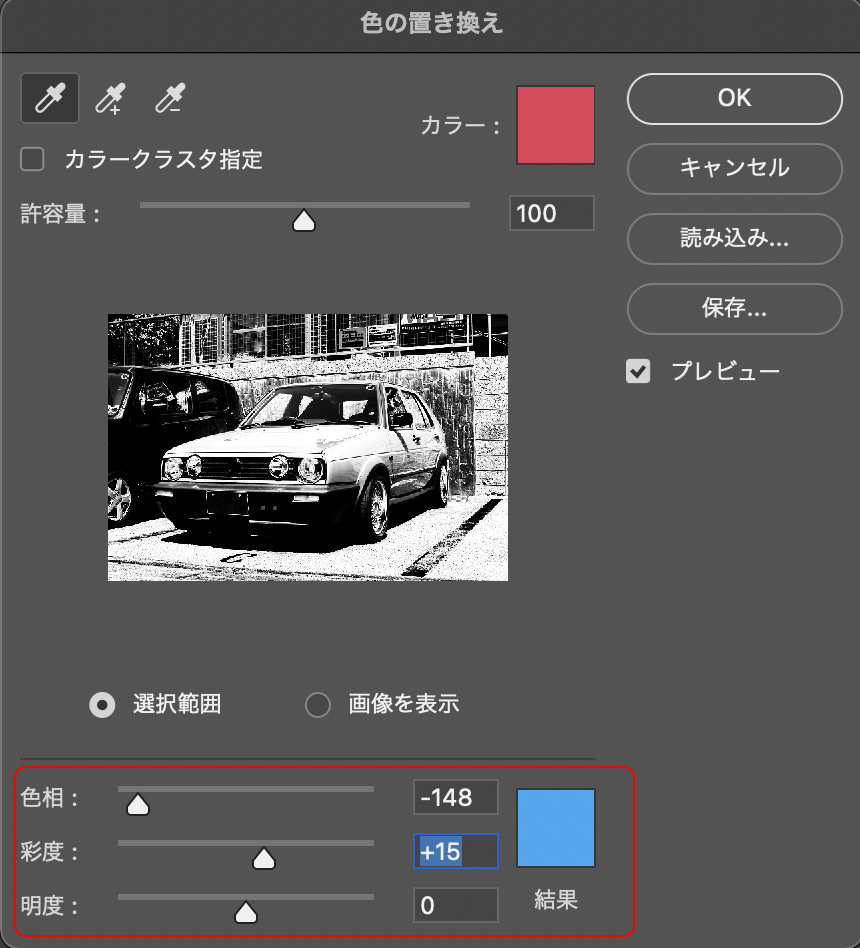This screenshot has width=860, height=948.
Task: Select the add to sample eyedropper
Action: point(109,98)
